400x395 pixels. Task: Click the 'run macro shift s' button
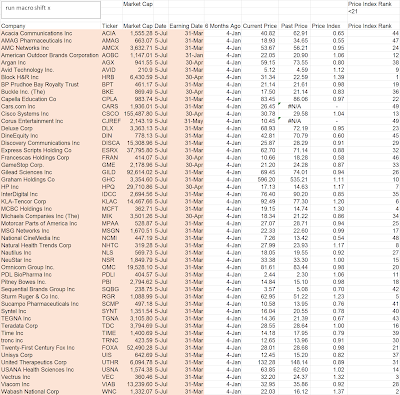pyautogui.click(x=51, y=10)
